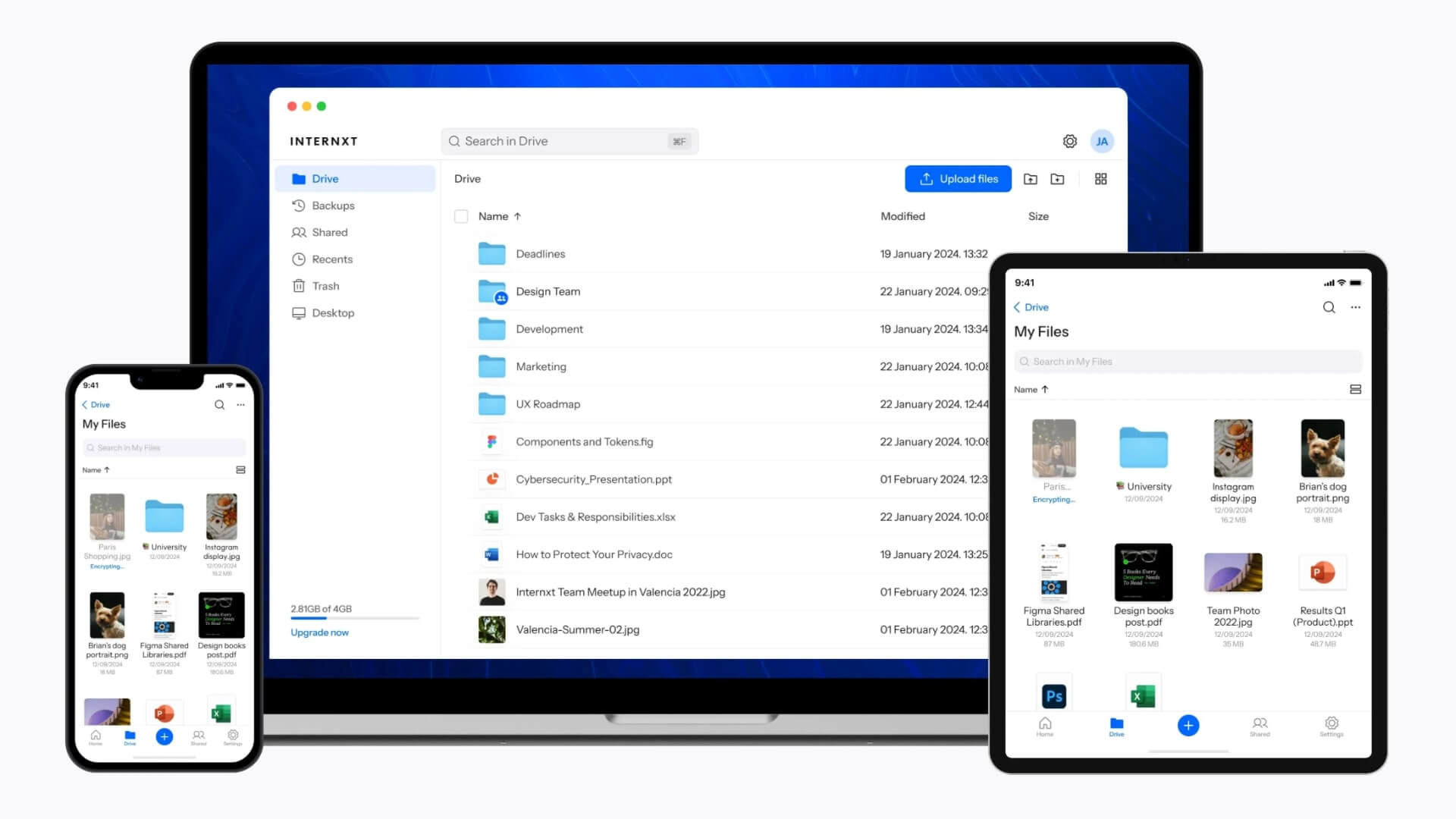Switch to the Shared section in the sidebar

point(329,232)
